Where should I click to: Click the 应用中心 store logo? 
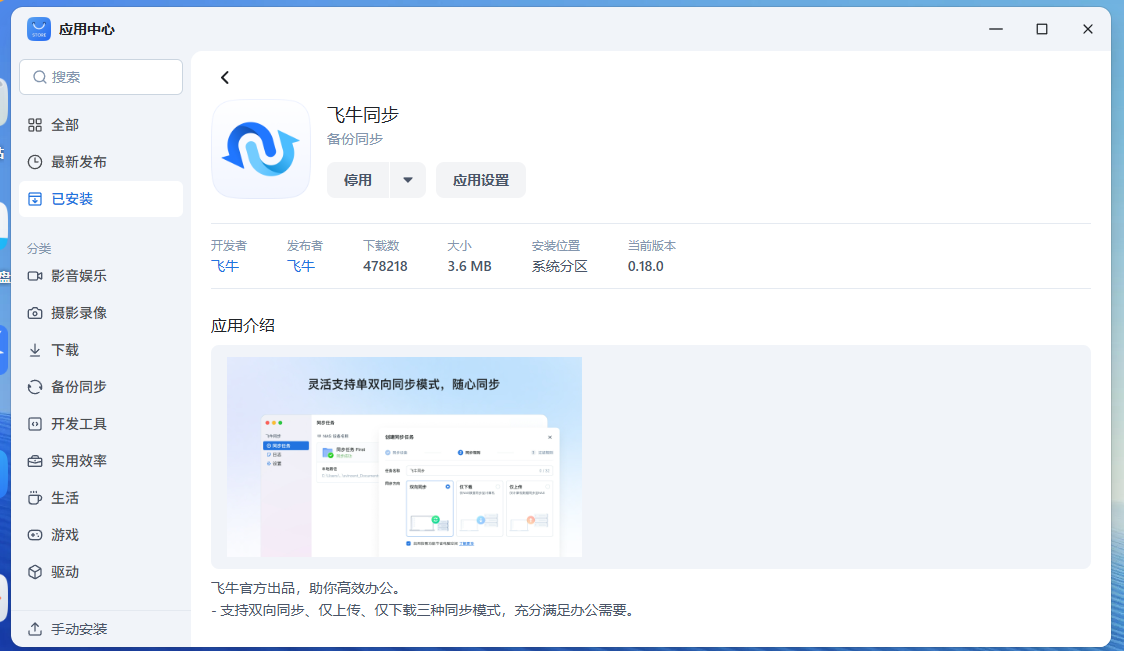[38, 29]
